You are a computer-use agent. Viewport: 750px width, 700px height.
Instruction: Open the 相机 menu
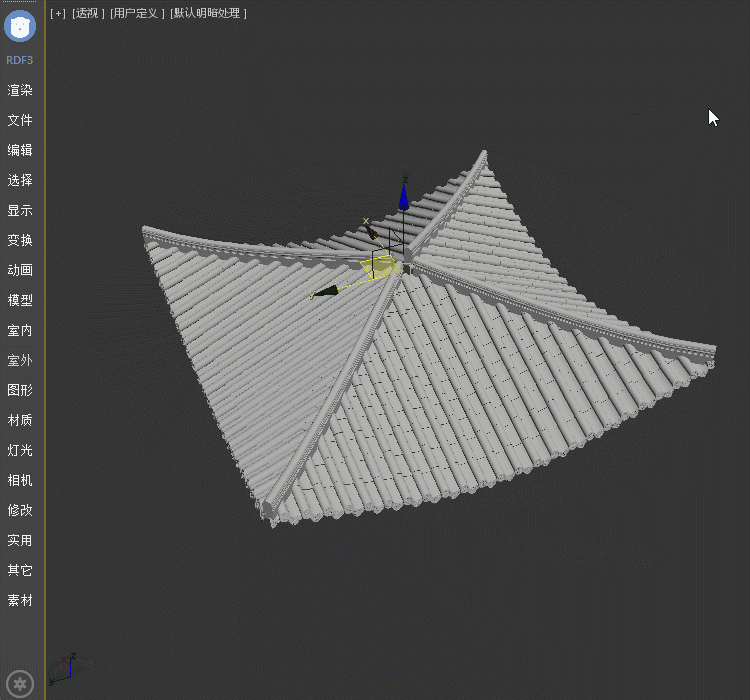click(x=20, y=480)
